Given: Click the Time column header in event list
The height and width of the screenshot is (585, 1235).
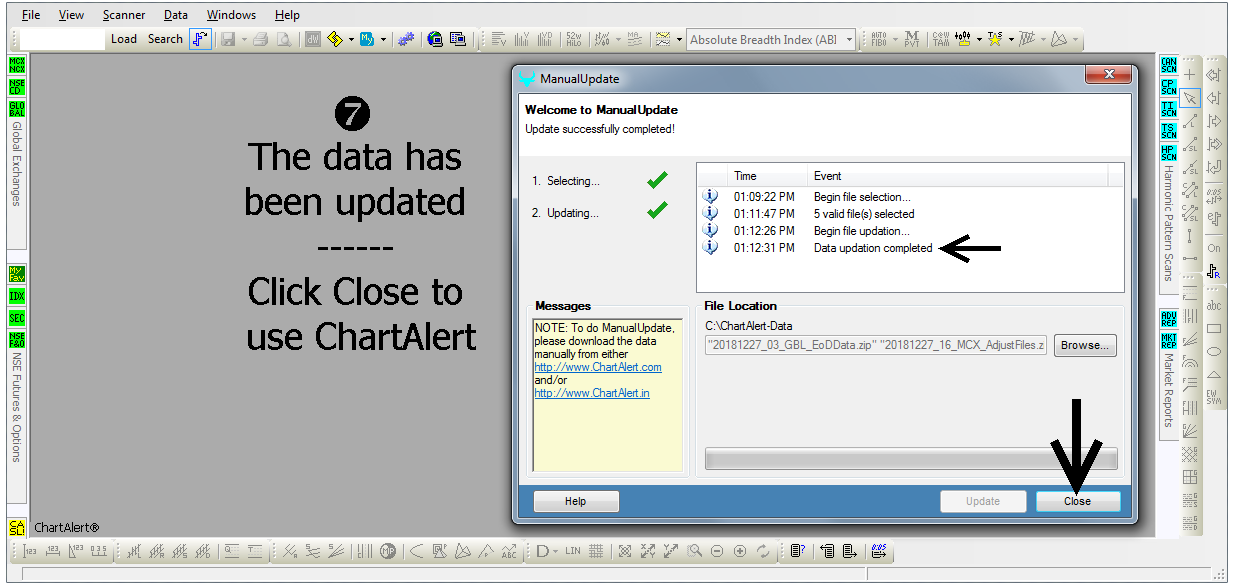Looking at the screenshot, I should (x=766, y=176).
